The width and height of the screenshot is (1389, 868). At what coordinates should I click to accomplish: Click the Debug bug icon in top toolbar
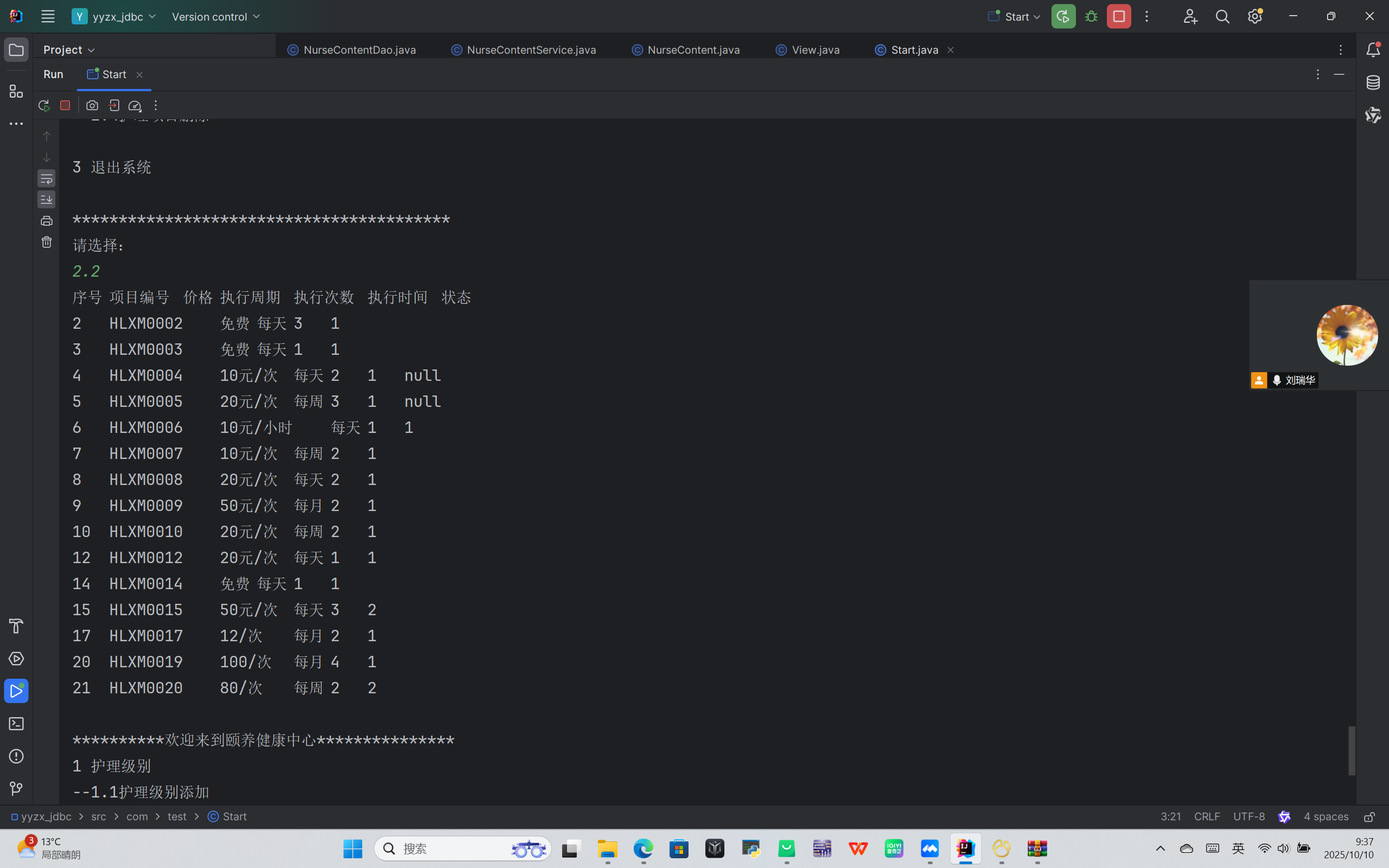point(1091,17)
